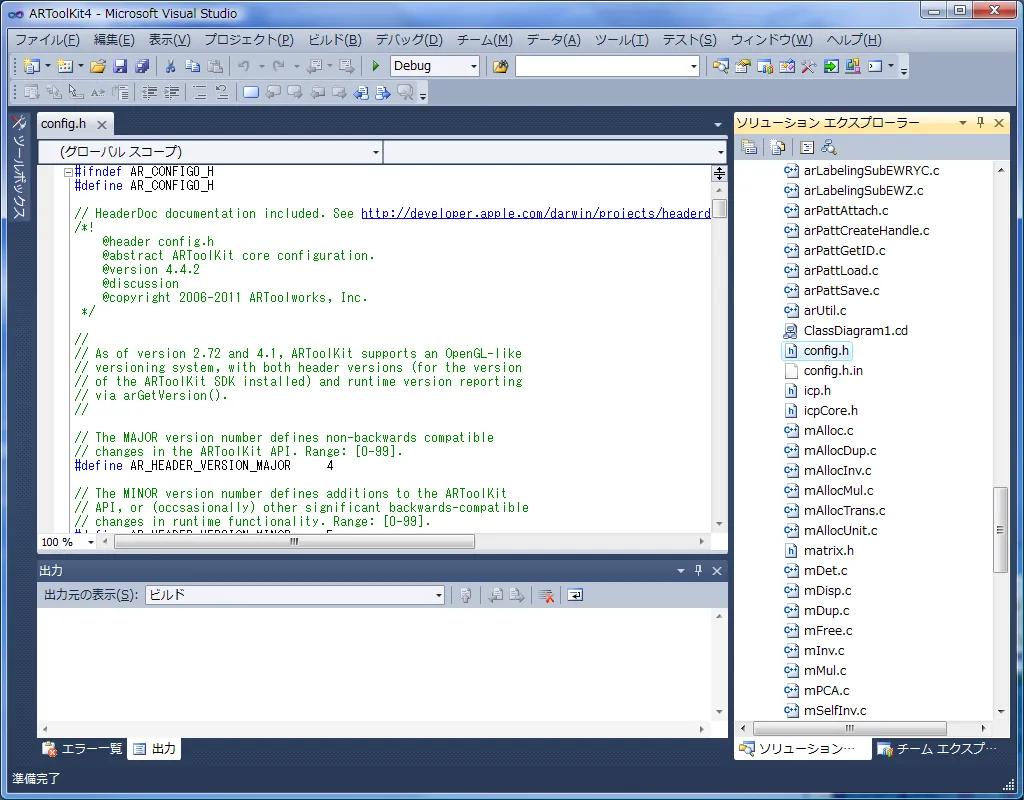
Task: Click View Code icon in Solution Explorer
Action: [807, 148]
